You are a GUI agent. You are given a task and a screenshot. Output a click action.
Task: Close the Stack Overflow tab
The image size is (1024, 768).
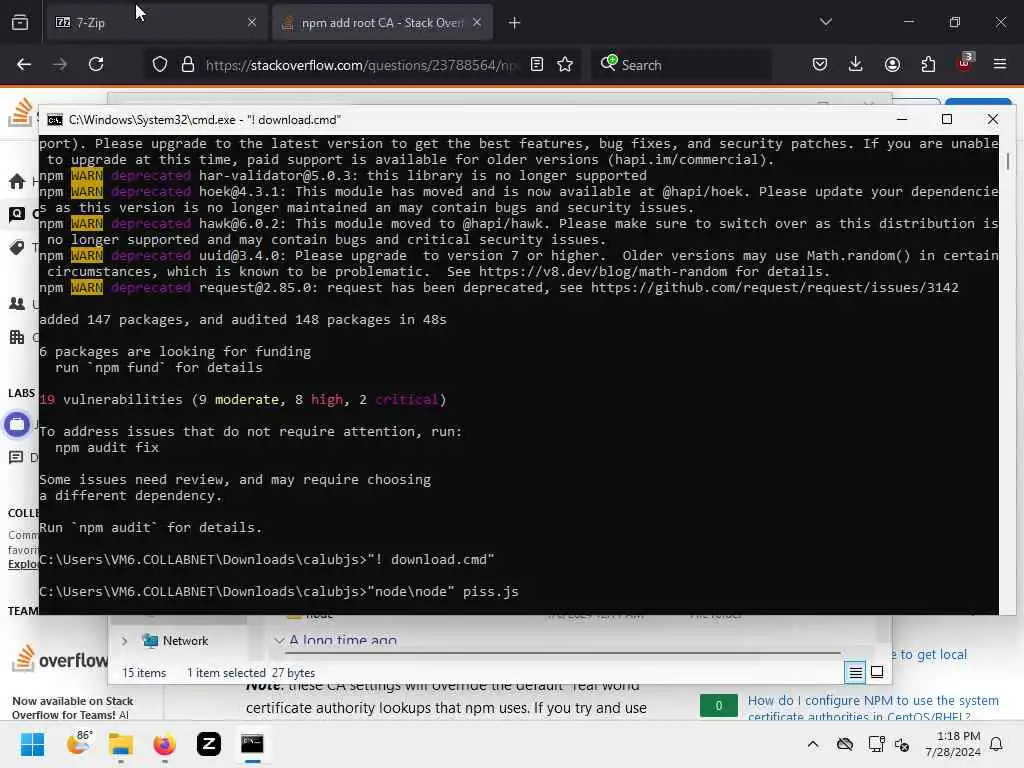pyautogui.click(x=477, y=23)
